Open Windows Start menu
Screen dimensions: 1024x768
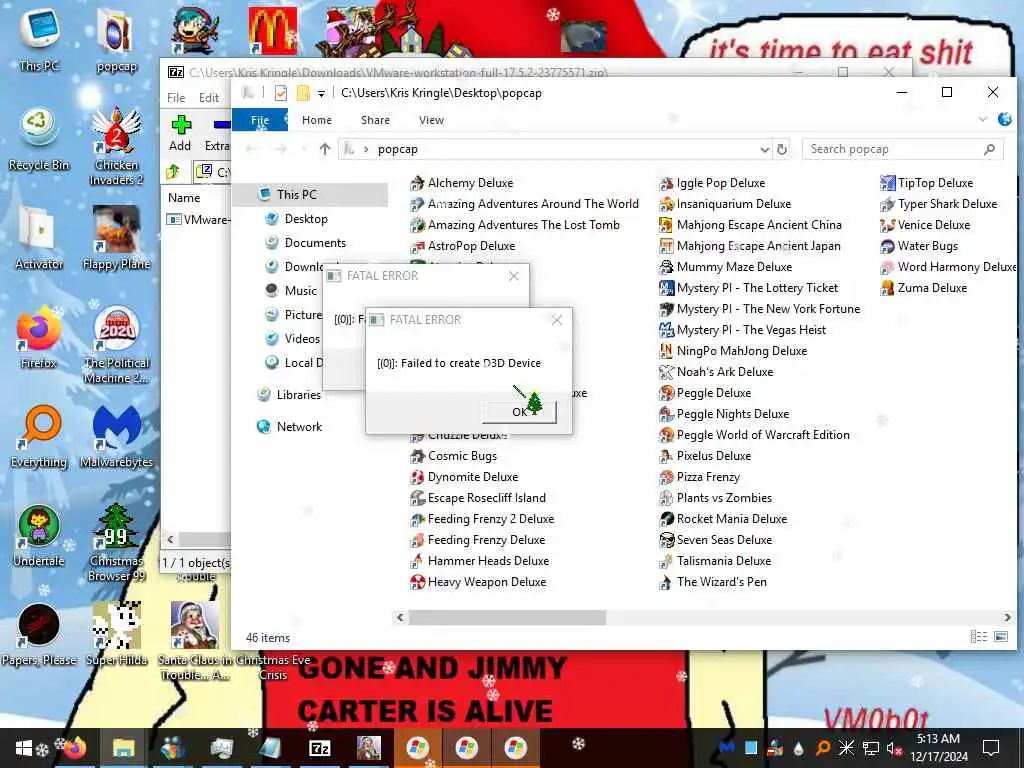click(24, 748)
